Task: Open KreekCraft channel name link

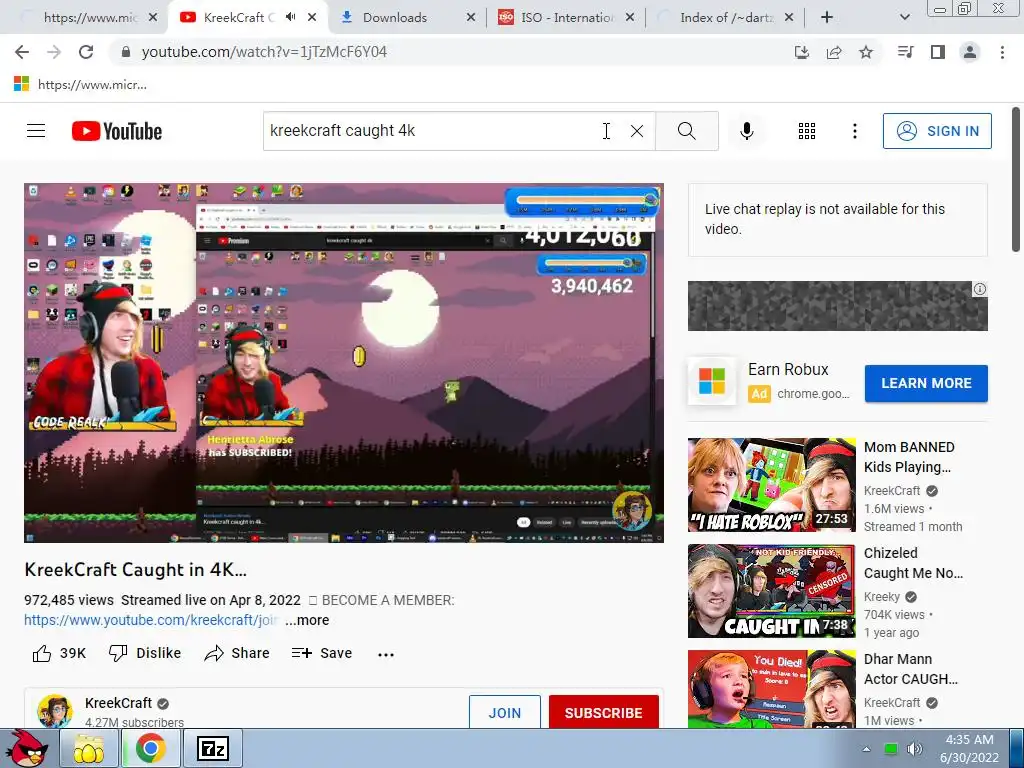Action: (x=118, y=703)
